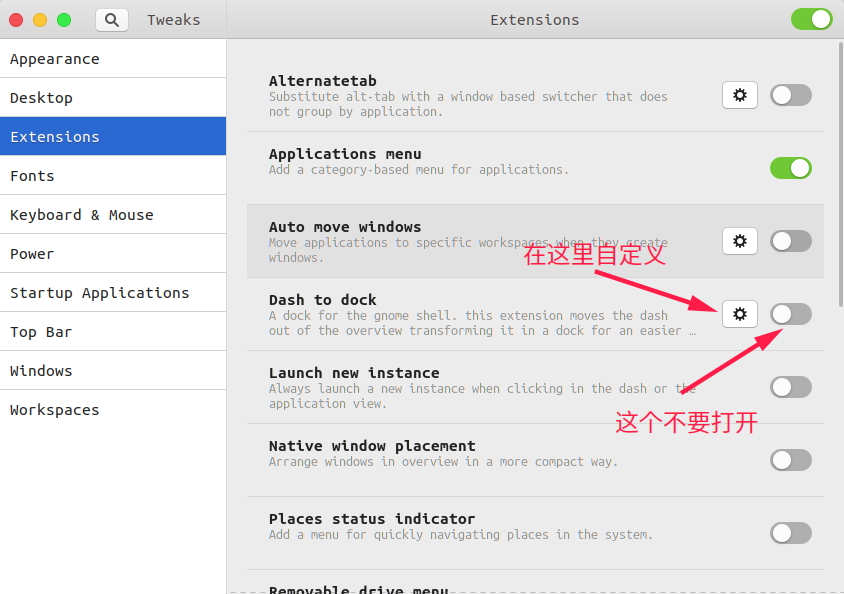844x594 pixels.
Task: Click 'Arrange windows in overview' description
Action: (x=443, y=462)
